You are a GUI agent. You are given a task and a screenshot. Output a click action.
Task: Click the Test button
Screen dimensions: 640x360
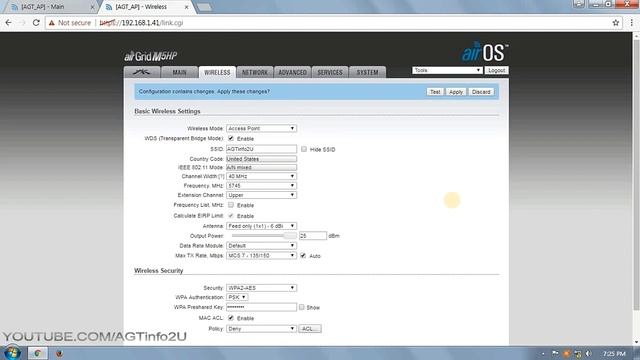tap(435, 92)
